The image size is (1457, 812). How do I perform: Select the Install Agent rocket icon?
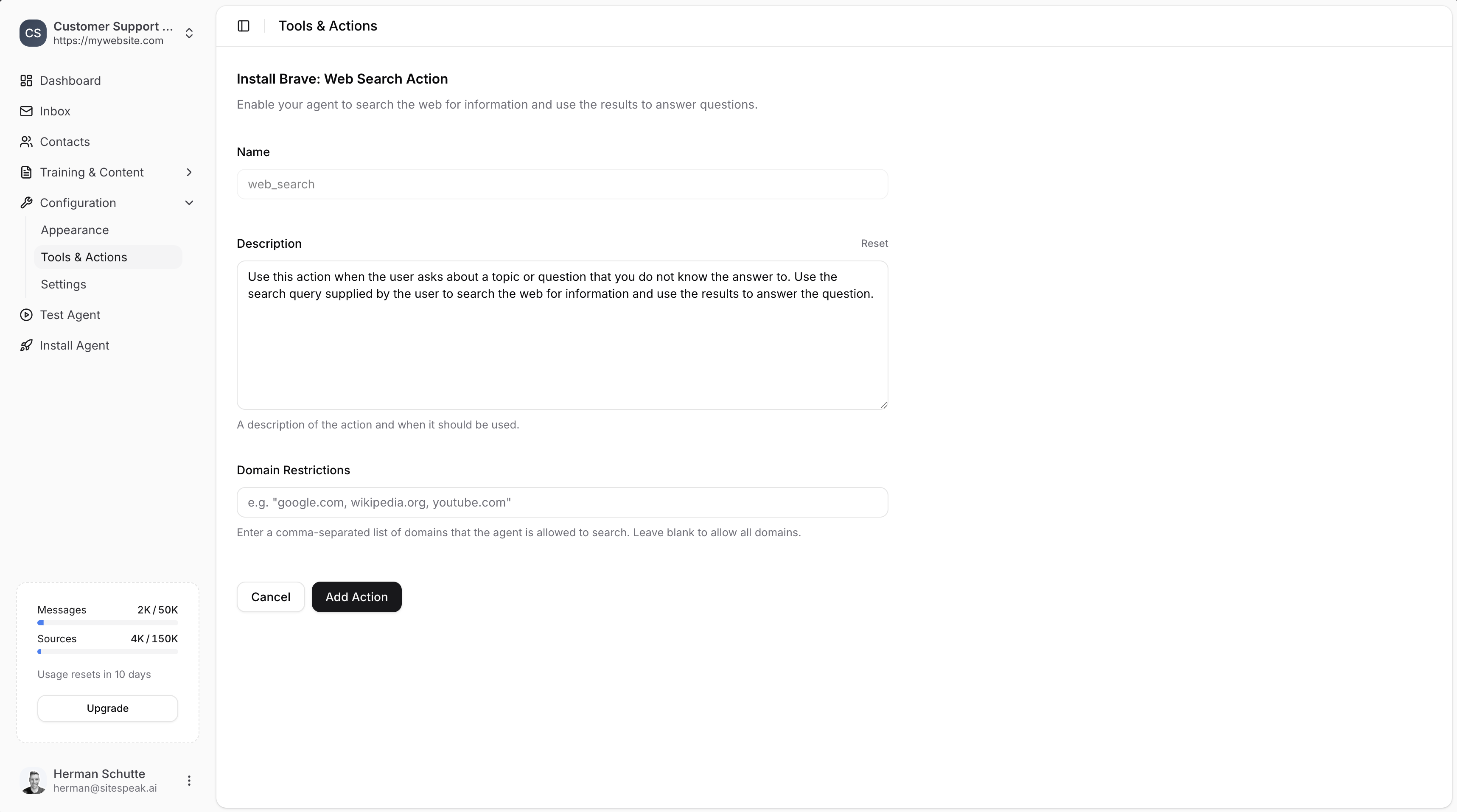point(26,345)
